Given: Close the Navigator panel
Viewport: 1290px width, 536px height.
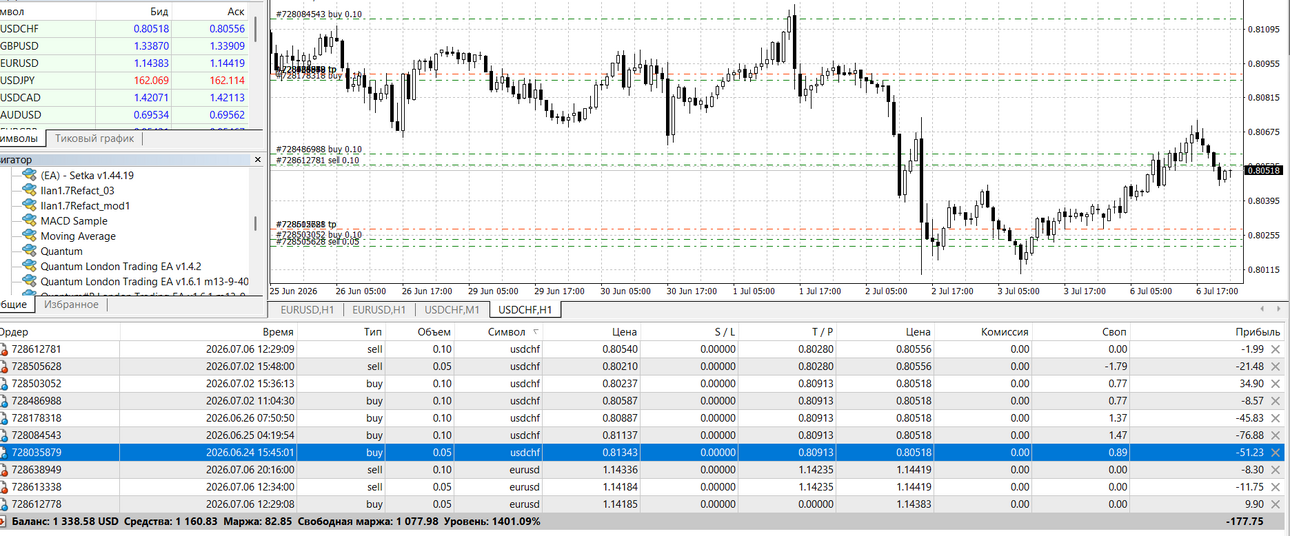Looking at the screenshot, I should click(x=258, y=159).
